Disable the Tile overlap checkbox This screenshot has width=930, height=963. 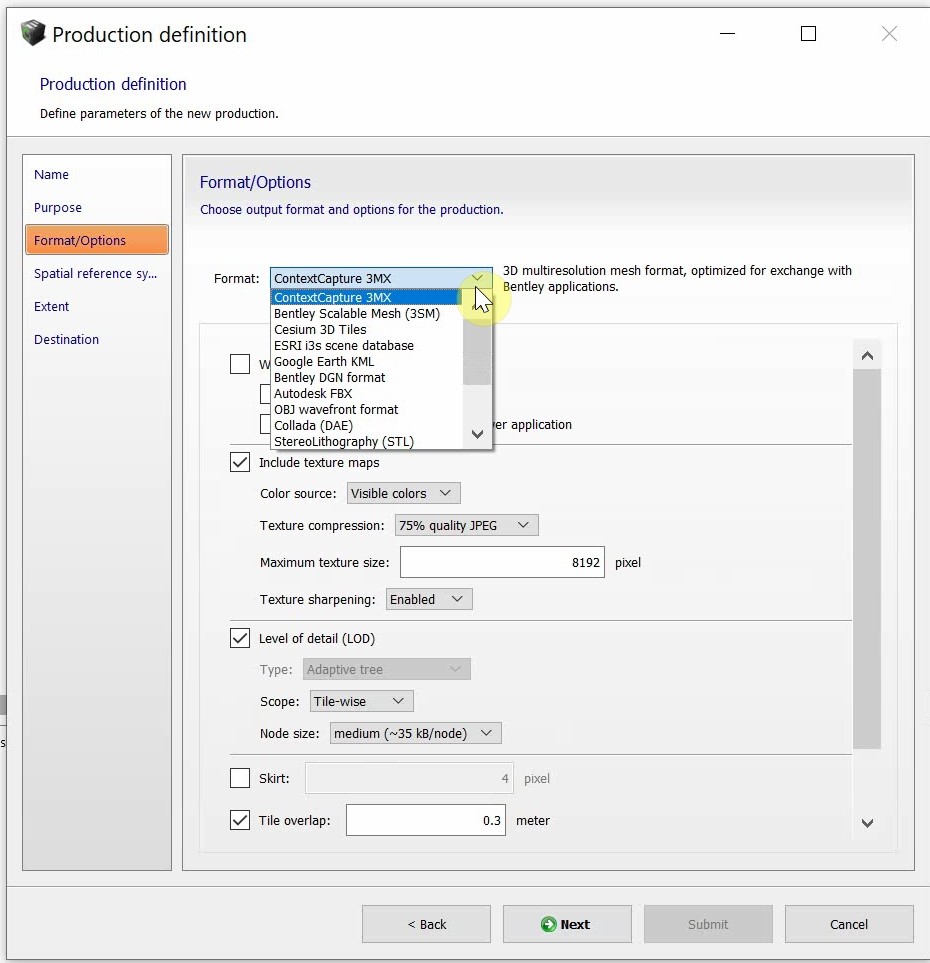click(240, 820)
